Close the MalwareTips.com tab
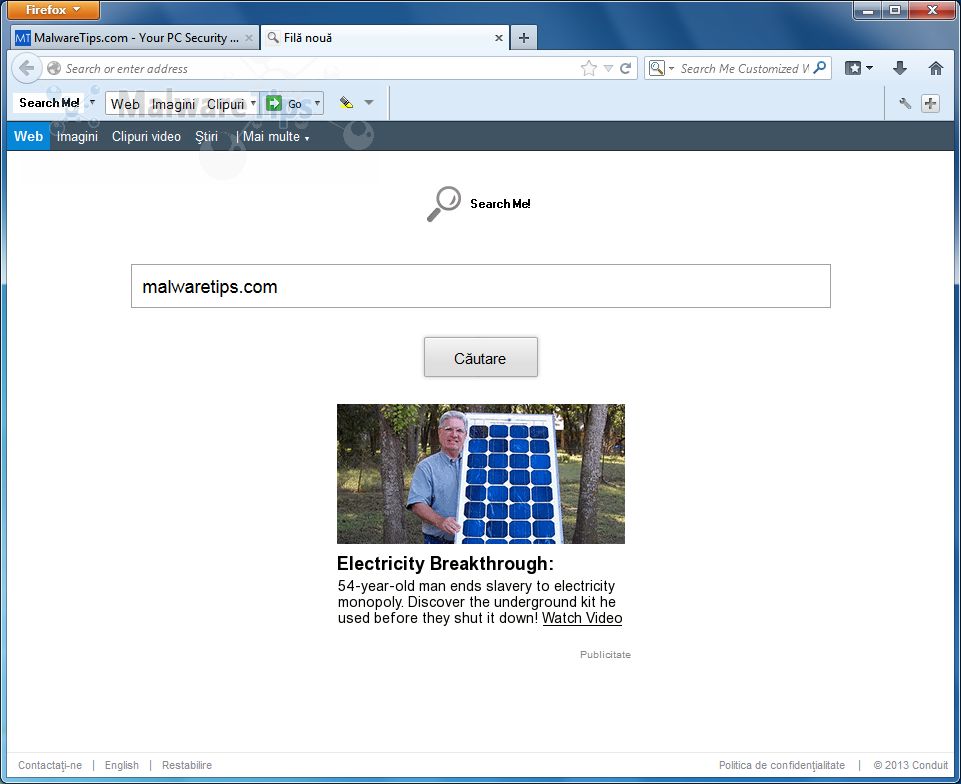 [249, 38]
